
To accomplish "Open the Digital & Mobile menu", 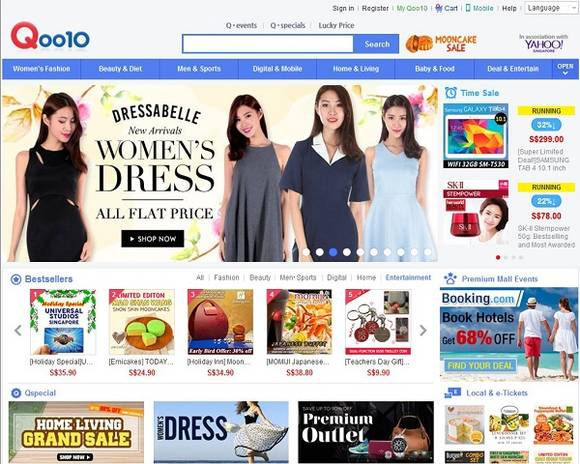I will pos(277,69).
